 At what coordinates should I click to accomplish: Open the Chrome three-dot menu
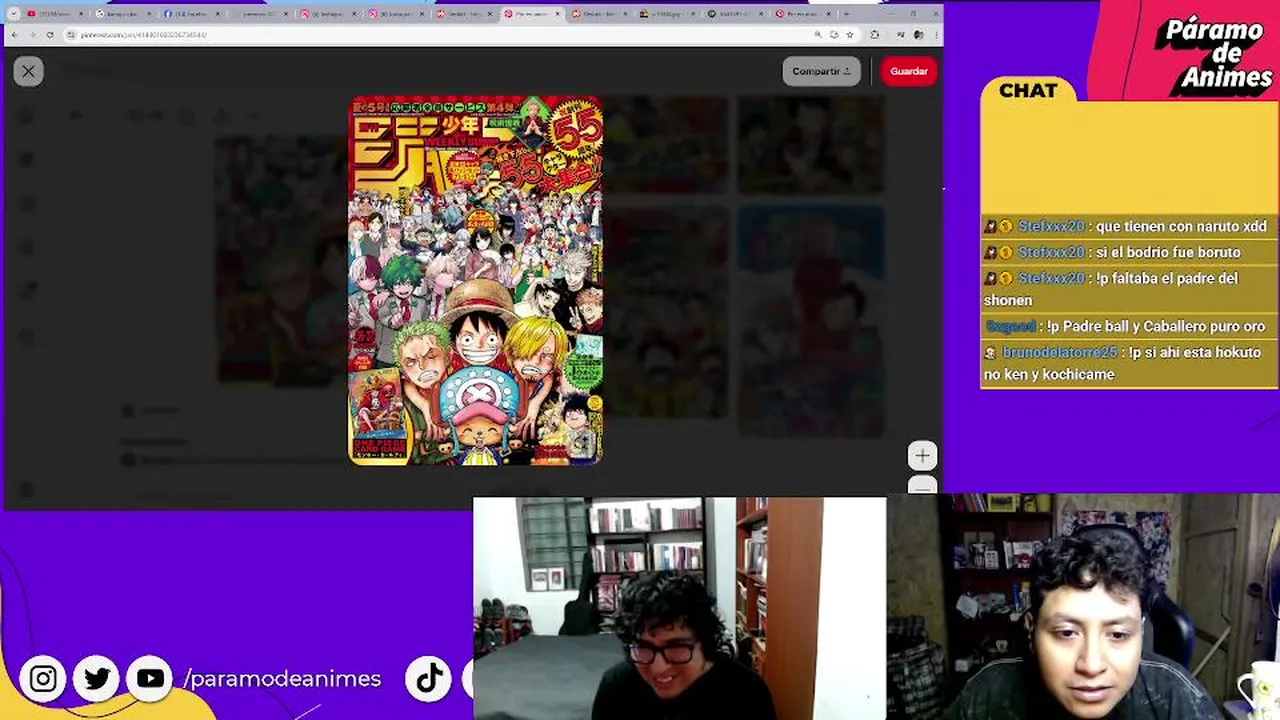pos(935,34)
